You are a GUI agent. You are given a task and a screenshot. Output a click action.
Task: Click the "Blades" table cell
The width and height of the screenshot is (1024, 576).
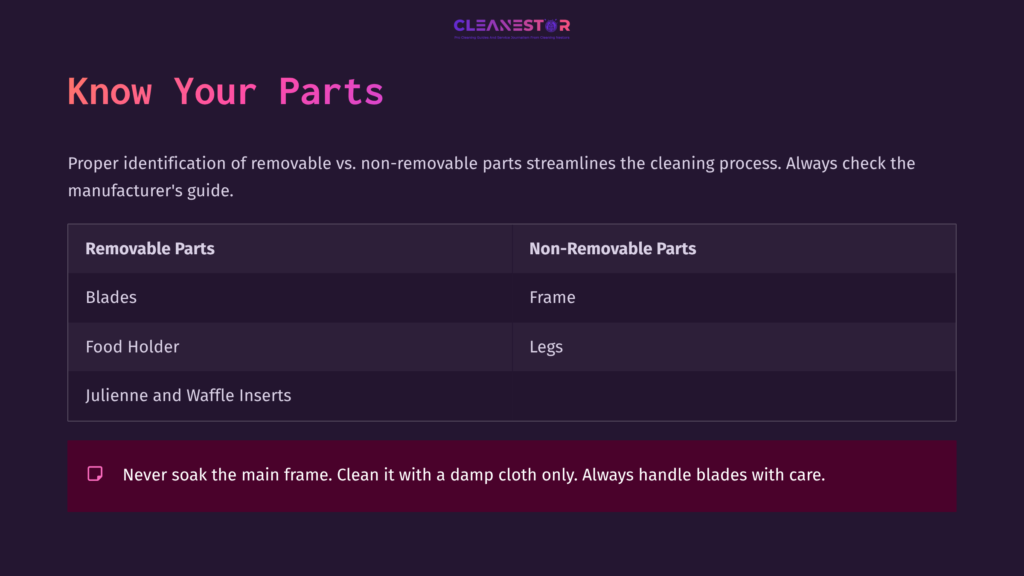click(111, 297)
